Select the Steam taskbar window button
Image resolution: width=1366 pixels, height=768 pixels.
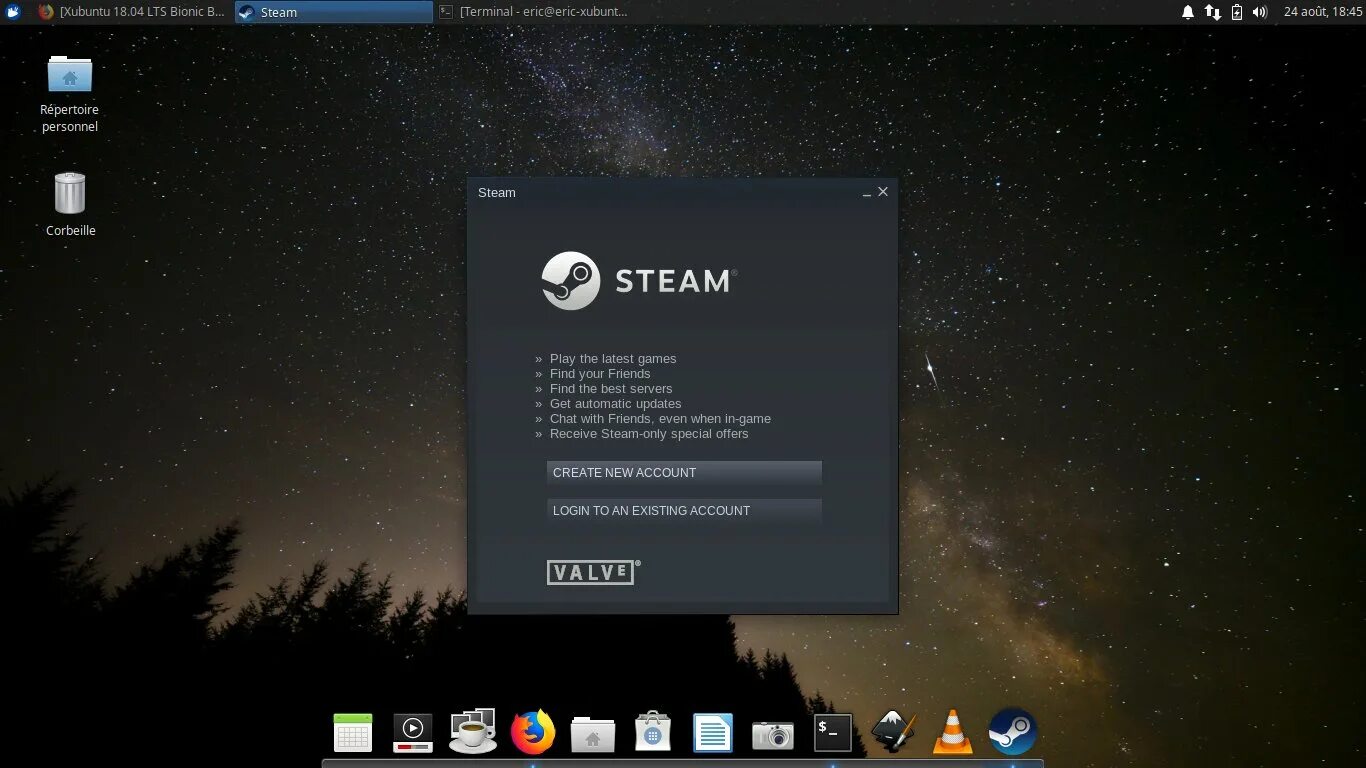pyautogui.click(x=334, y=12)
